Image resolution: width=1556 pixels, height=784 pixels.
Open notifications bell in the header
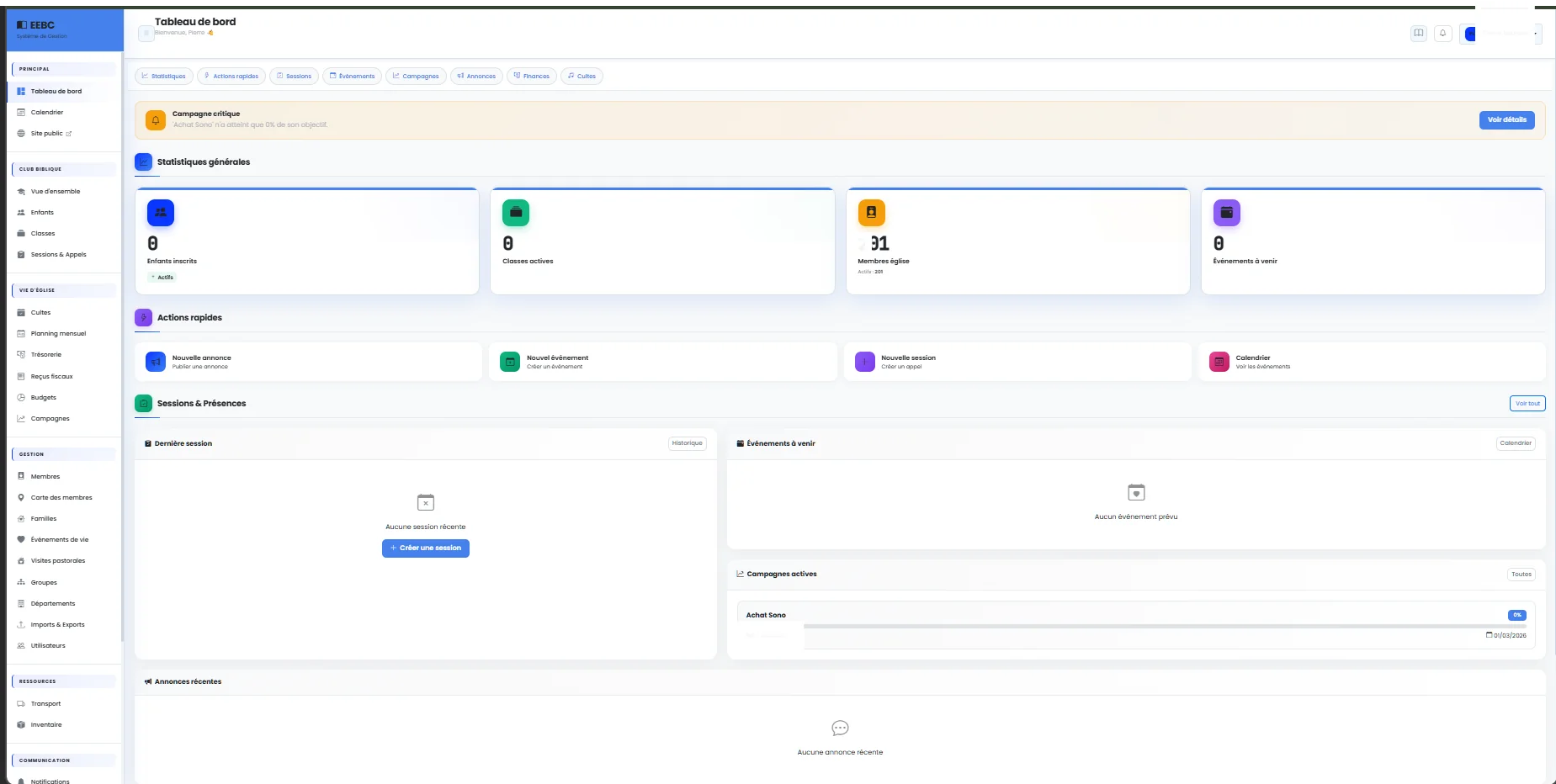pos(1443,34)
